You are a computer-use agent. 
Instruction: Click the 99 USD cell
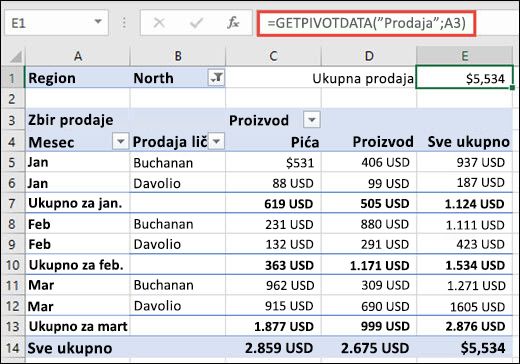click(x=369, y=183)
